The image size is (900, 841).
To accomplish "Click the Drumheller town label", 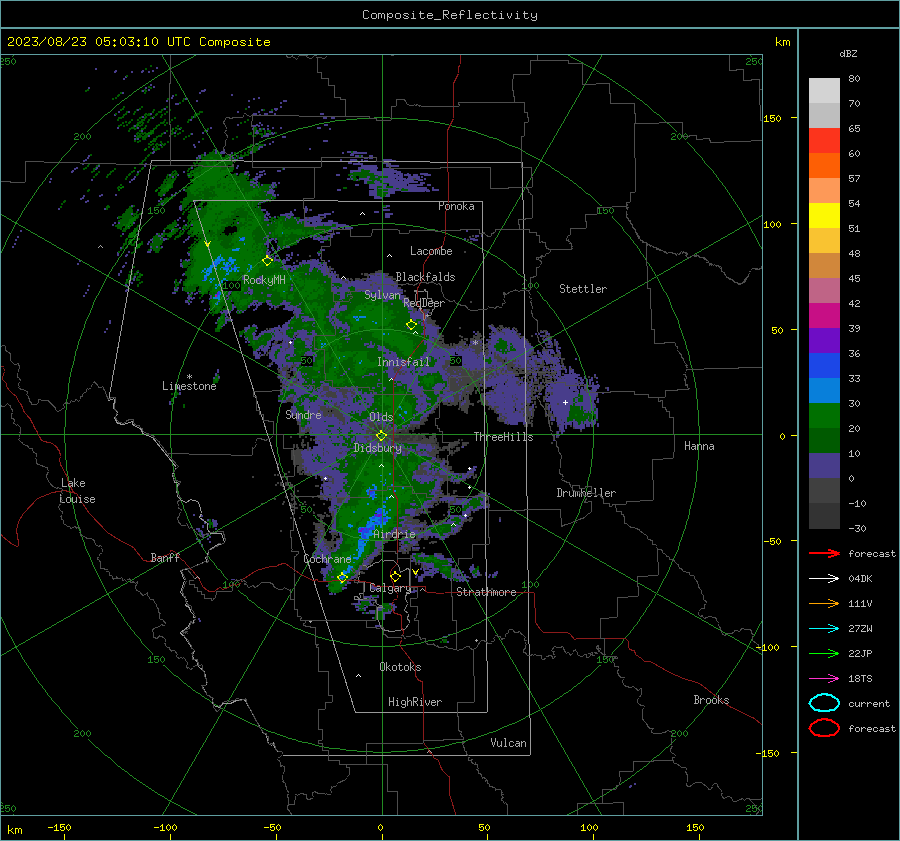I will (586, 493).
